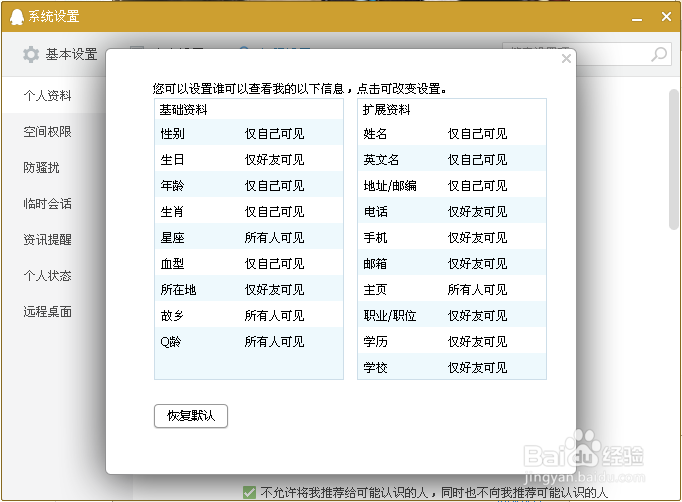Open 基本设置 gear tab
This screenshot has height=502, width=682.
(60, 54)
